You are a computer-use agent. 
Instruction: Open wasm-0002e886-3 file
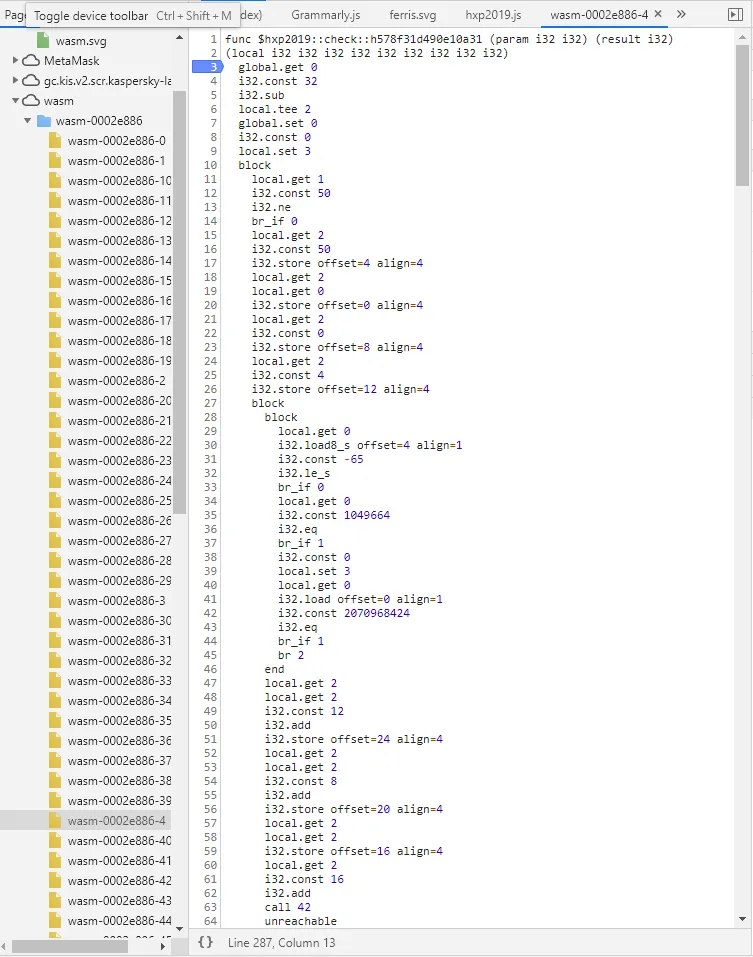[x=117, y=601]
